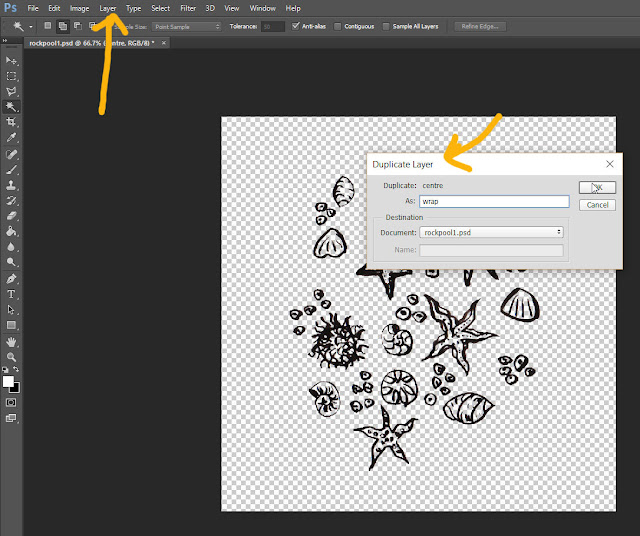Image resolution: width=640 pixels, height=536 pixels.
Task: Swap foreground and background colors
Action: coord(16,369)
